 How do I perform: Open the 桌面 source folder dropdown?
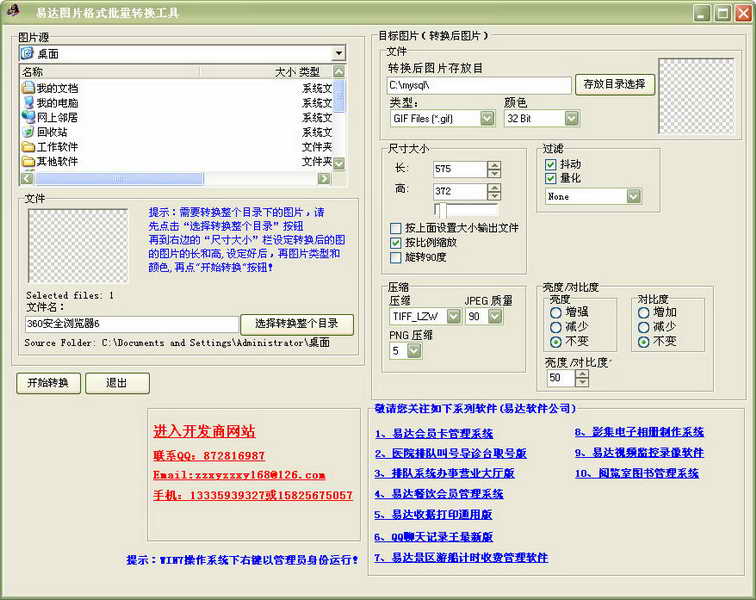(x=339, y=53)
